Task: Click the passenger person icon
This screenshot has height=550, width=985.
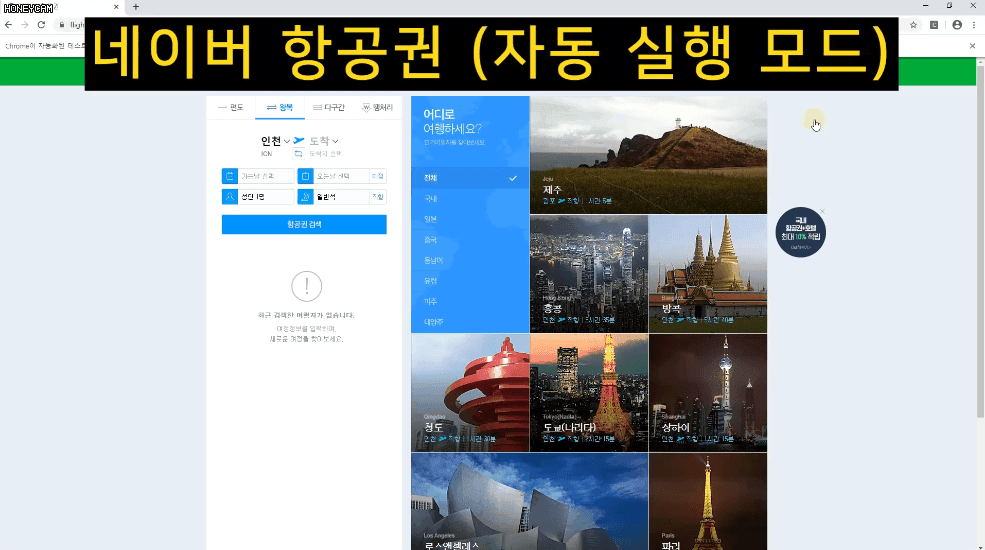Action: (230, 197)
